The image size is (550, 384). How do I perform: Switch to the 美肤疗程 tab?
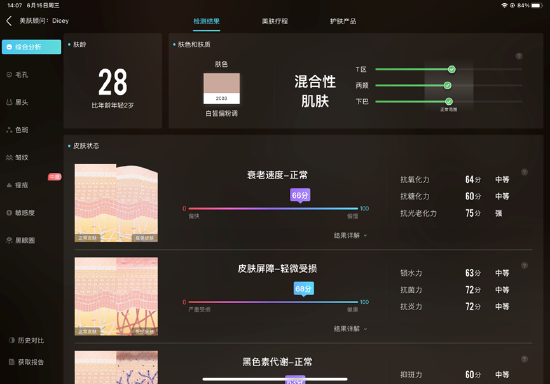(275, 21)
